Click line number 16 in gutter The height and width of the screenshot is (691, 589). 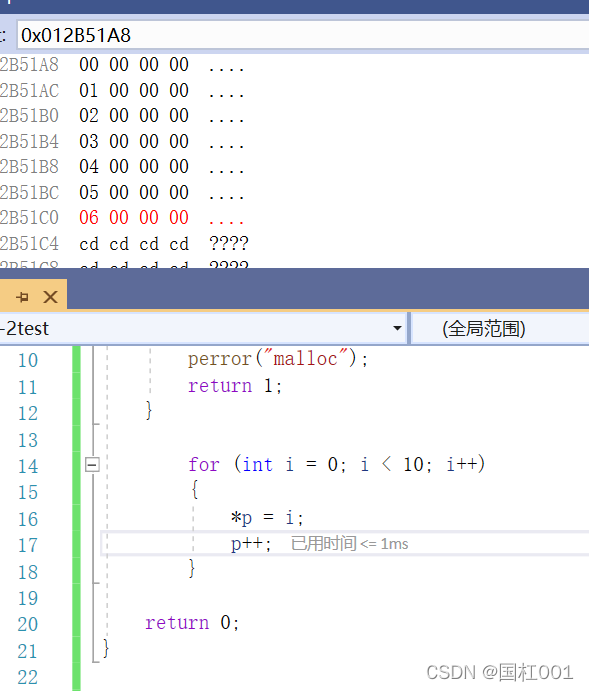28,519
